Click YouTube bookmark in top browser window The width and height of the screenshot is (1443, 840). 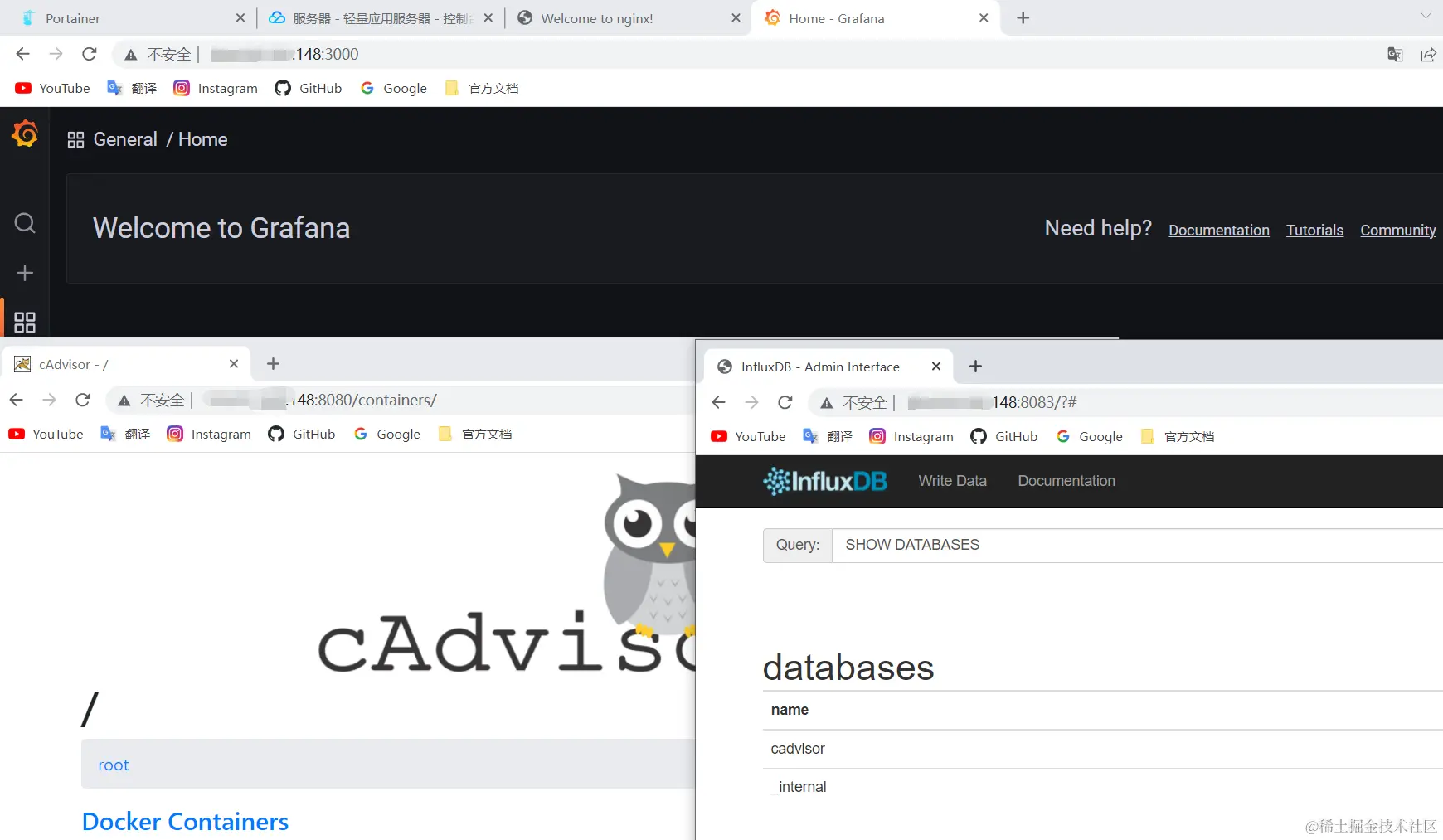[x=52, y=88]
